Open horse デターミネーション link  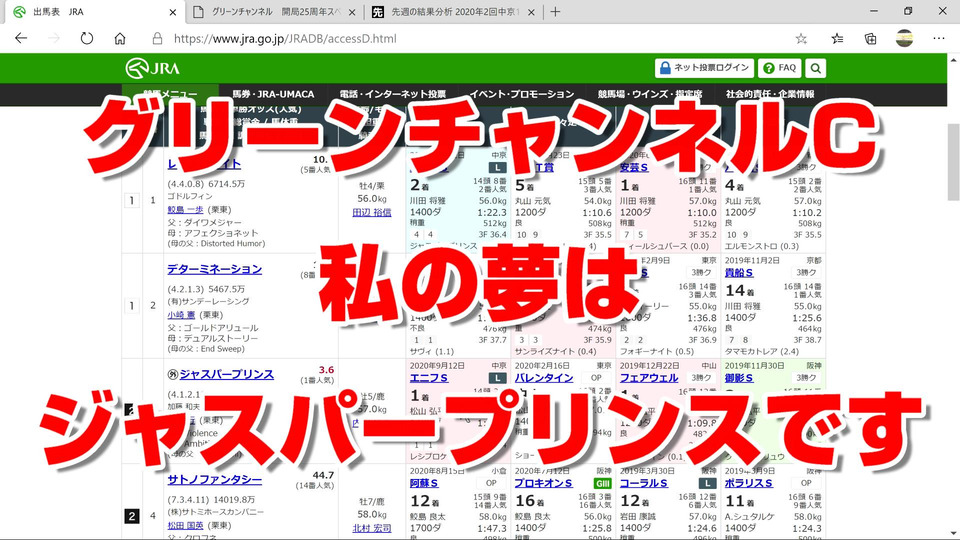click(214, 269)
